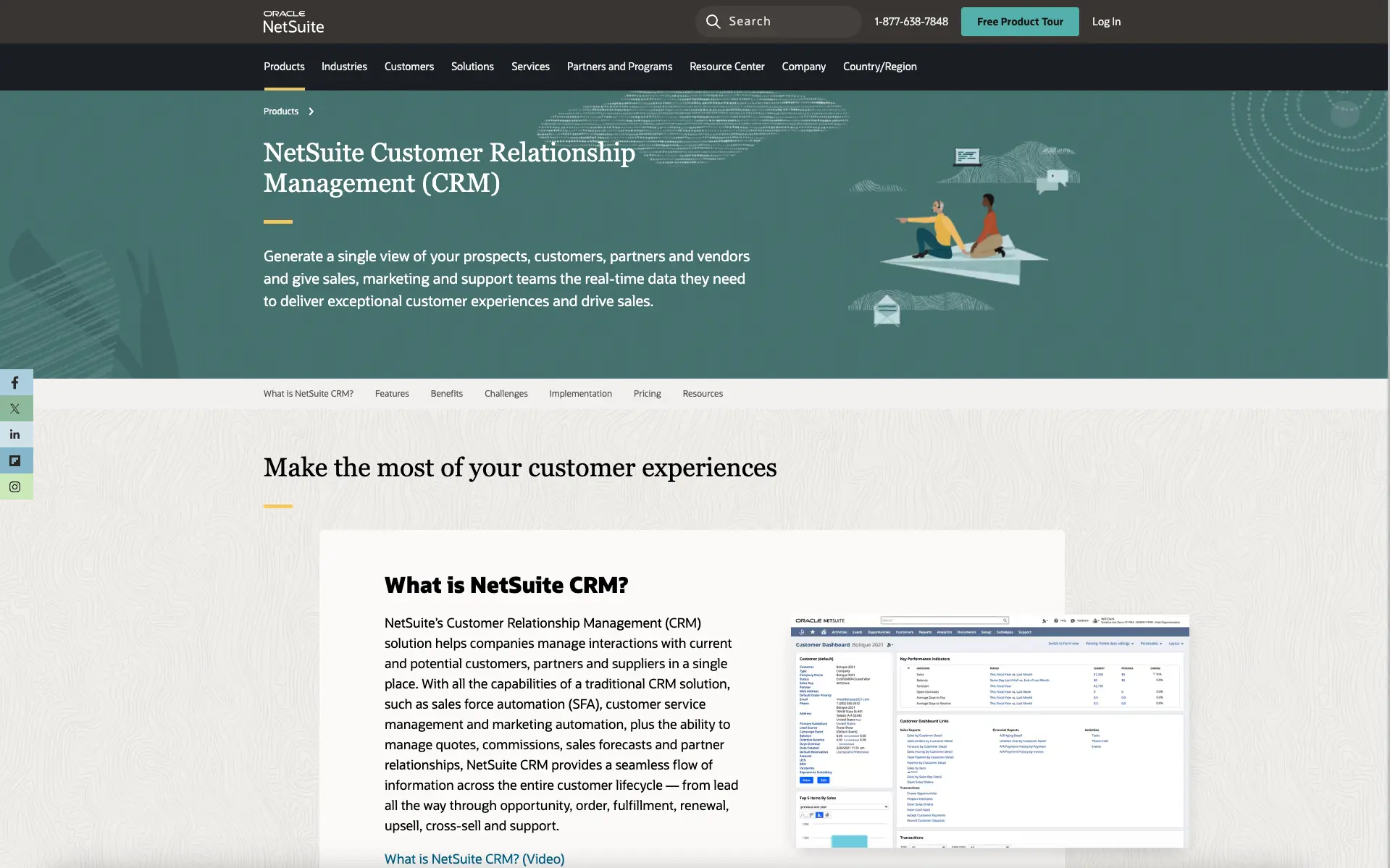Click the breadcrumb chevron after Products
1390x868 pixels.
click(311, 111)
